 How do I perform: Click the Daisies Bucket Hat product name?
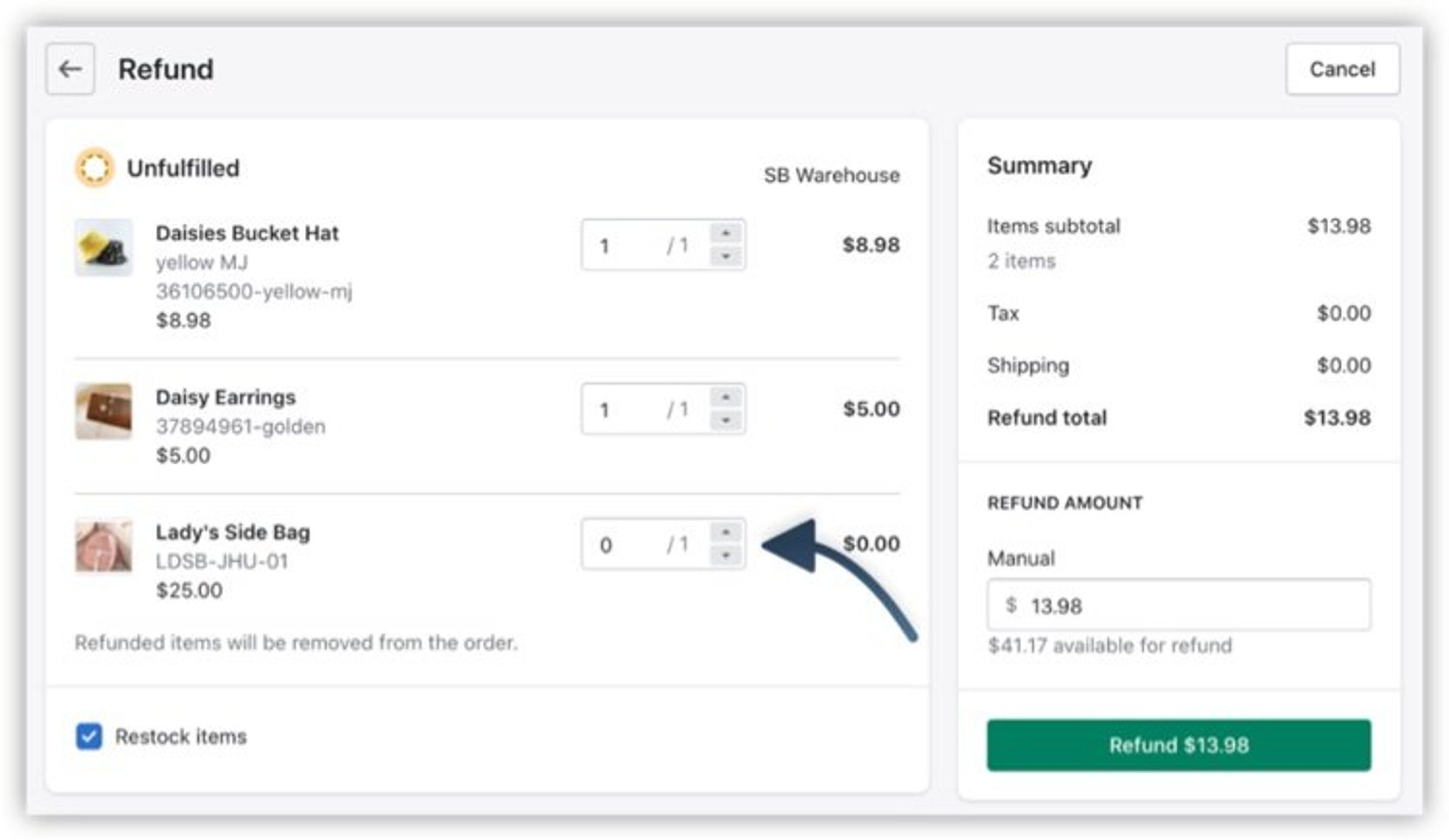247,233
